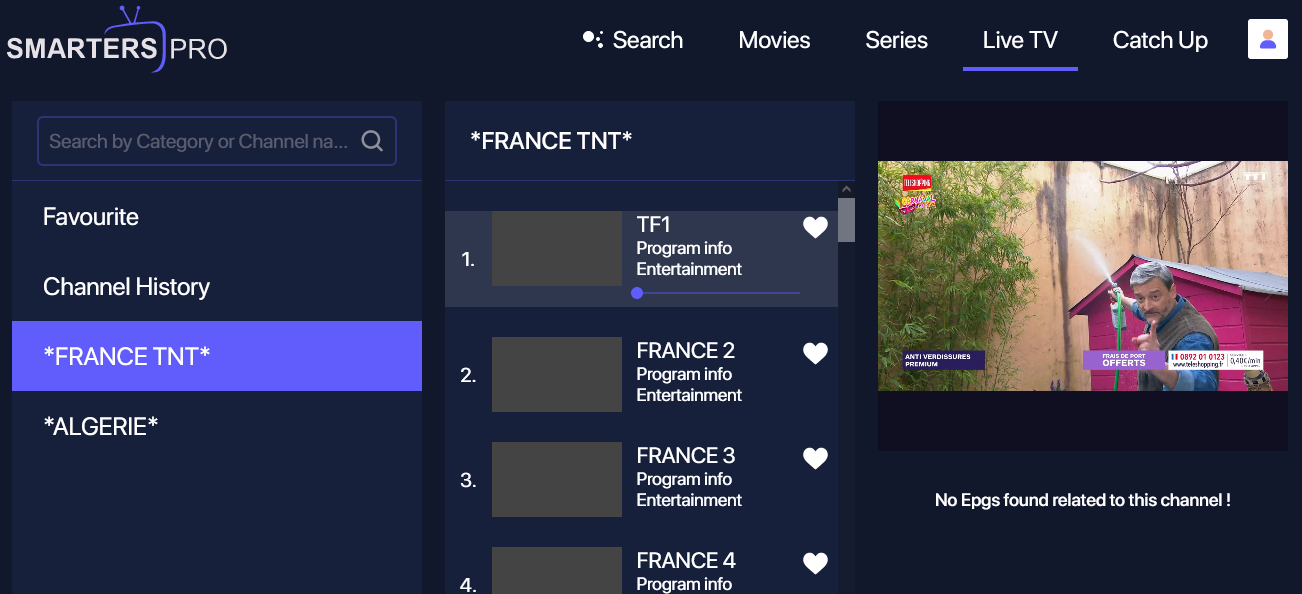1302x594 pixels.
Task: Click the live video preview player
Action: pyautogui.click(x=1083, y=276)
